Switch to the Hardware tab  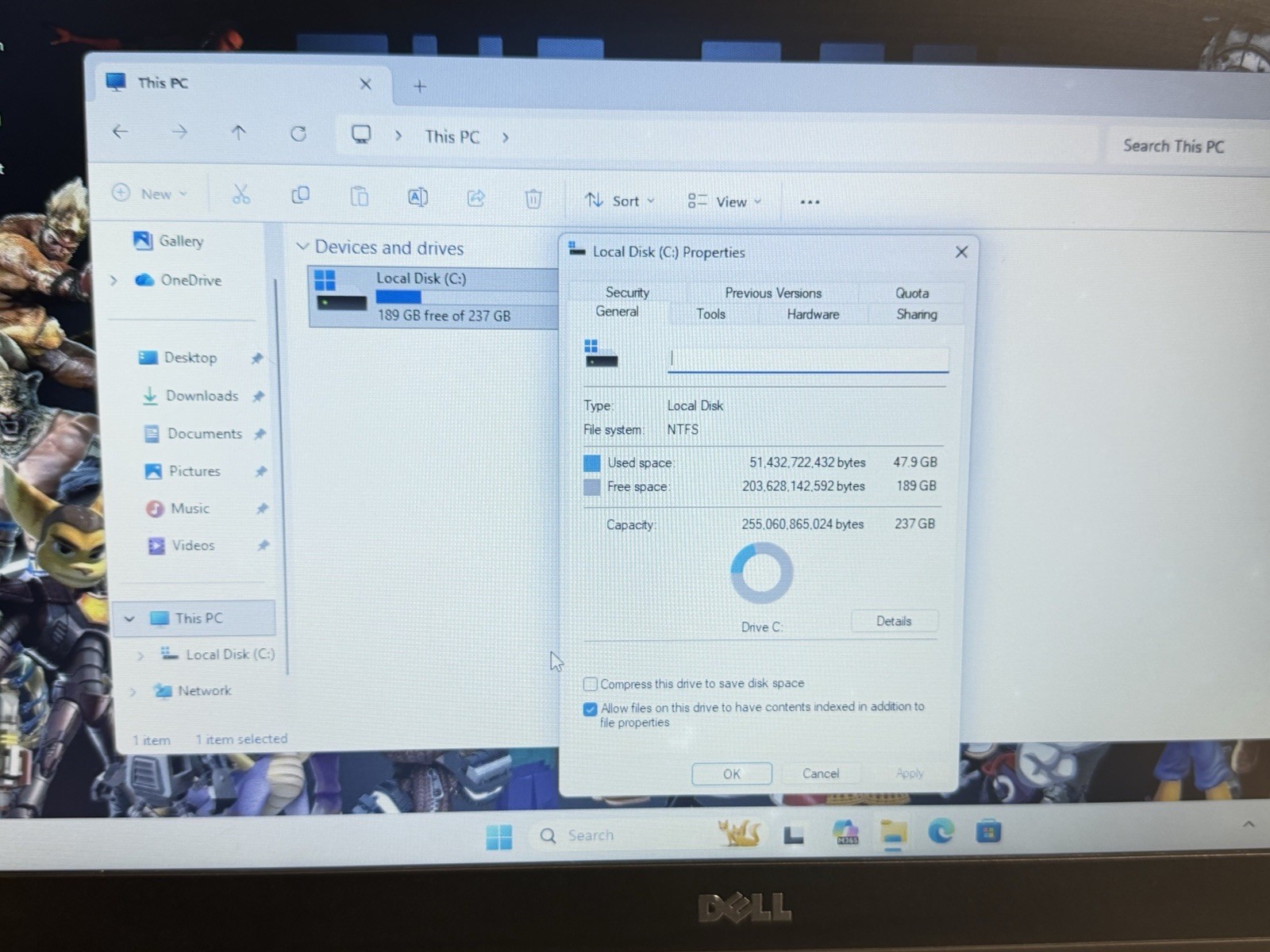[813, 314]
